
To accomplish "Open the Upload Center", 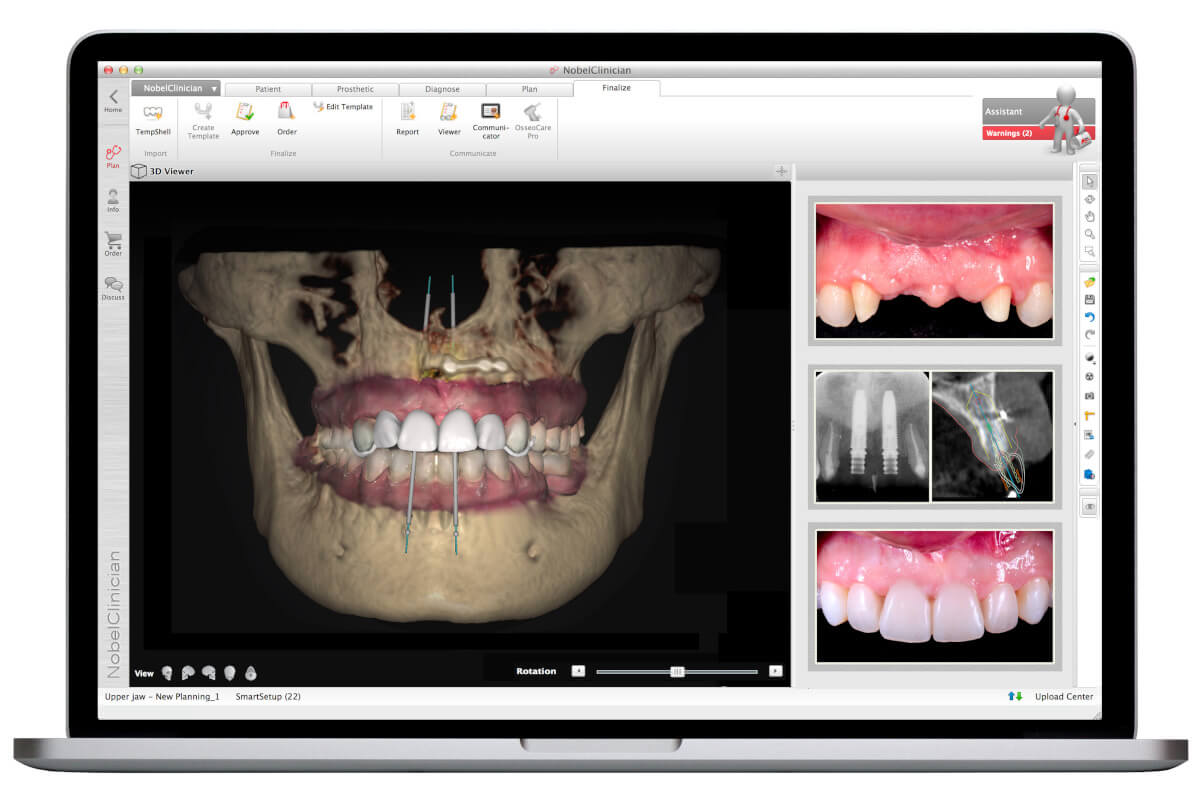I will pyautogui.click(x=1064, y=696).
